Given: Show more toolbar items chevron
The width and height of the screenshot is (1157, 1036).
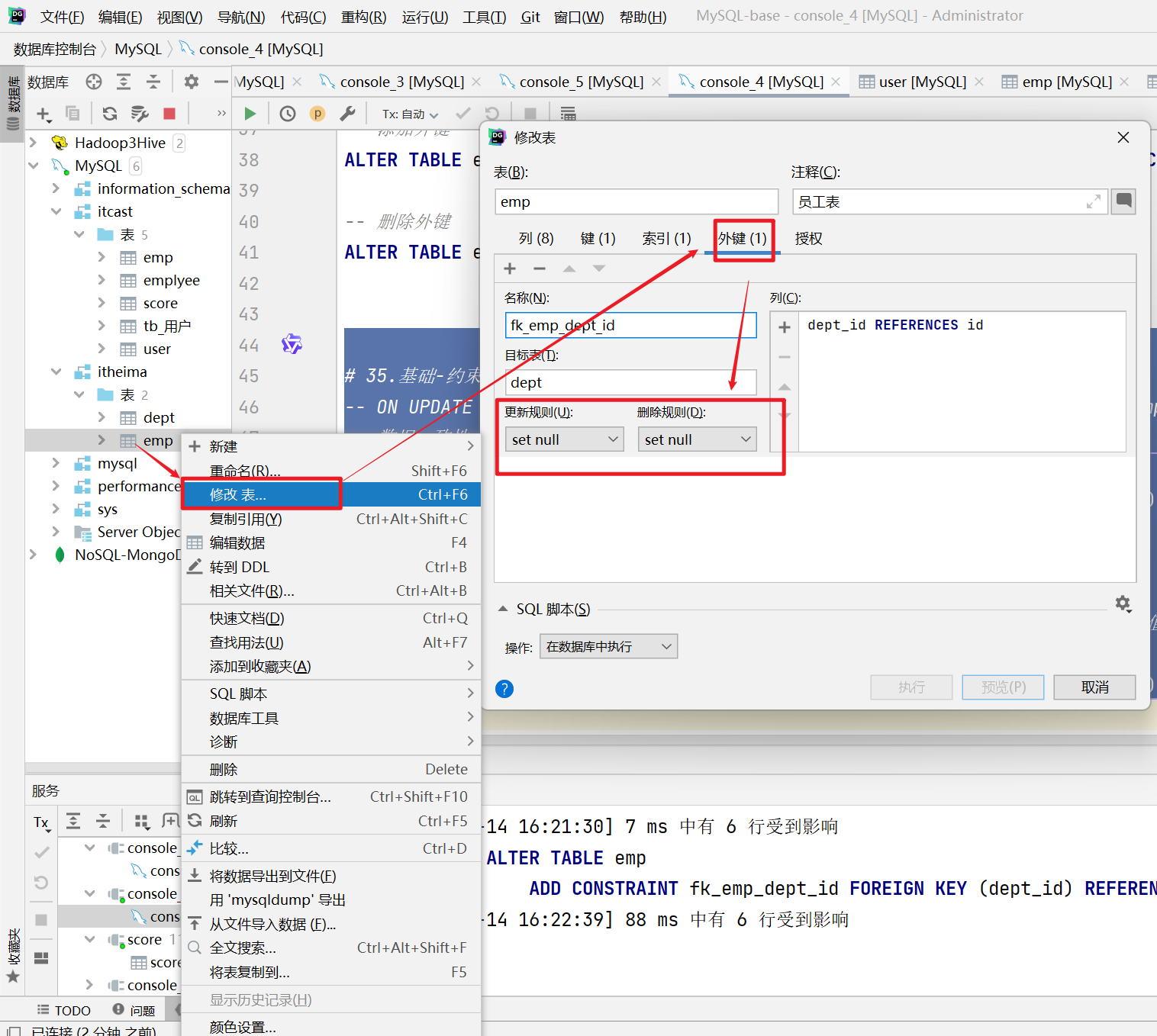Looking at the screenshot, I should pos(221,114).
